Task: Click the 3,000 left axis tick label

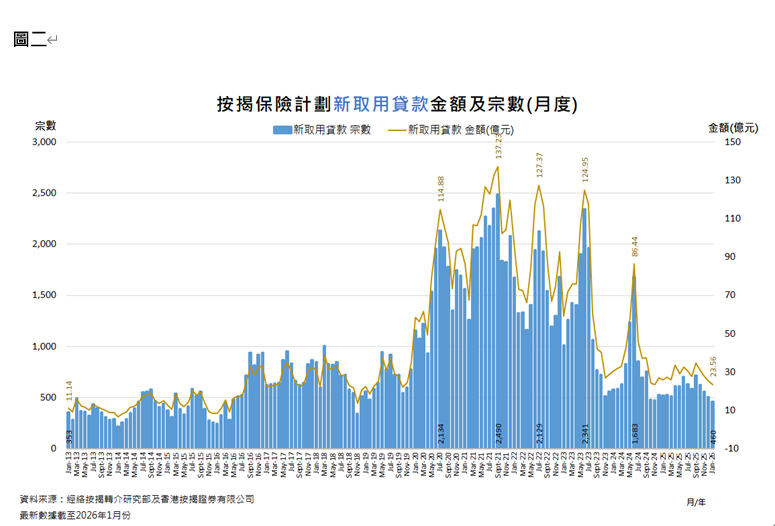Action: [44, 142]
